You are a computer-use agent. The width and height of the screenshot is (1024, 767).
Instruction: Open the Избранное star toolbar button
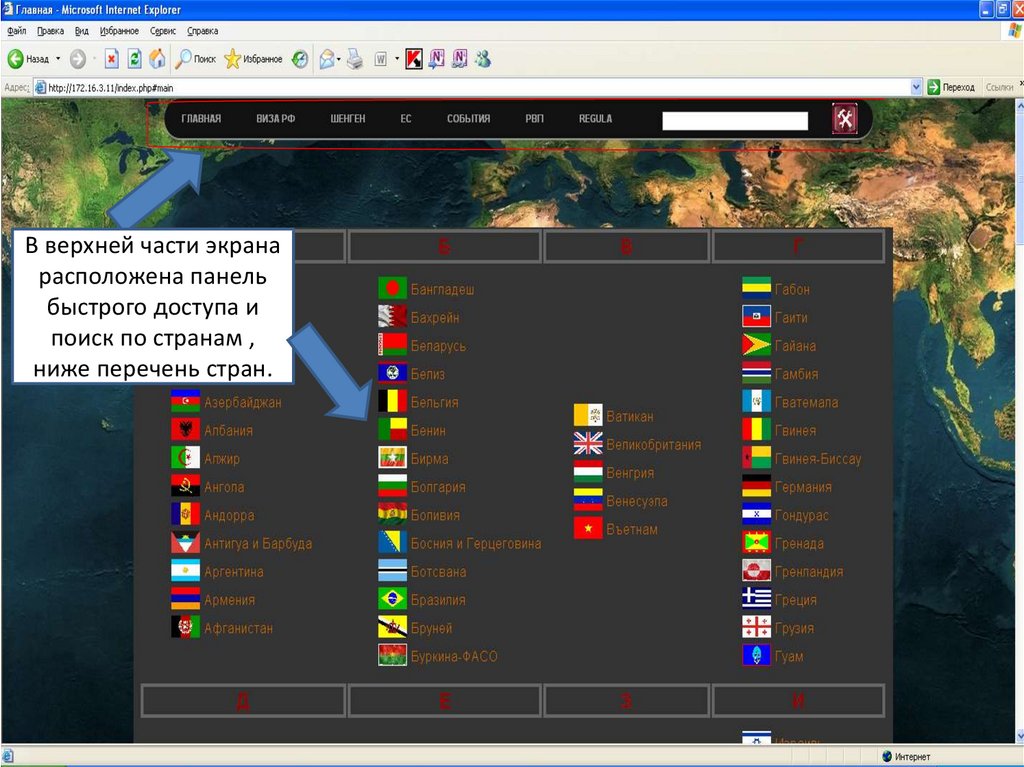[253, 59]
